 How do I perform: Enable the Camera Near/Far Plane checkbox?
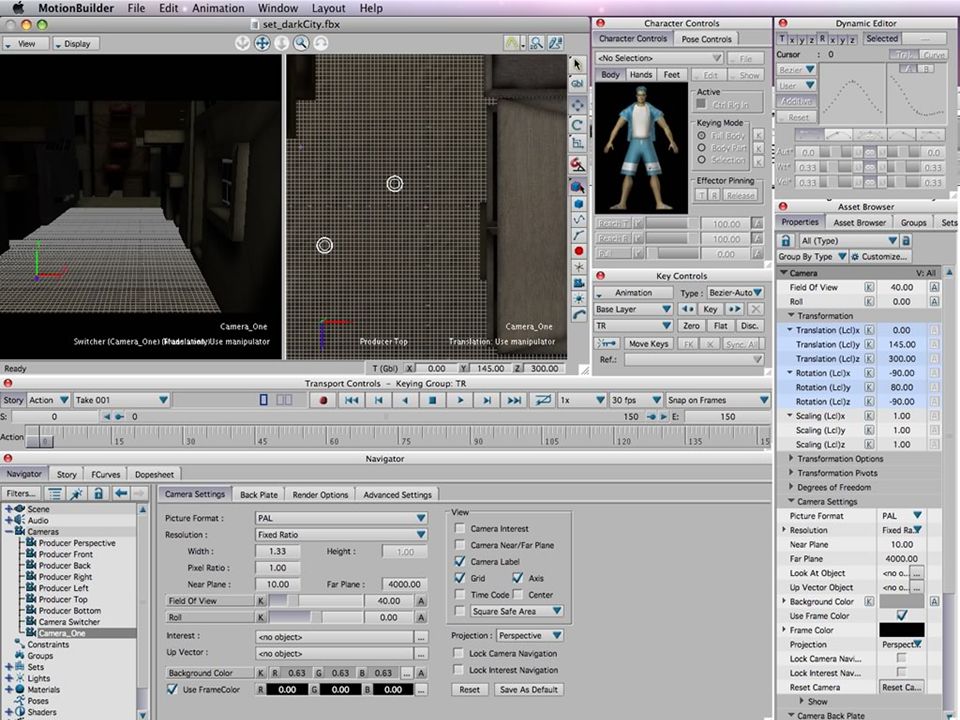tap(459, 544)
